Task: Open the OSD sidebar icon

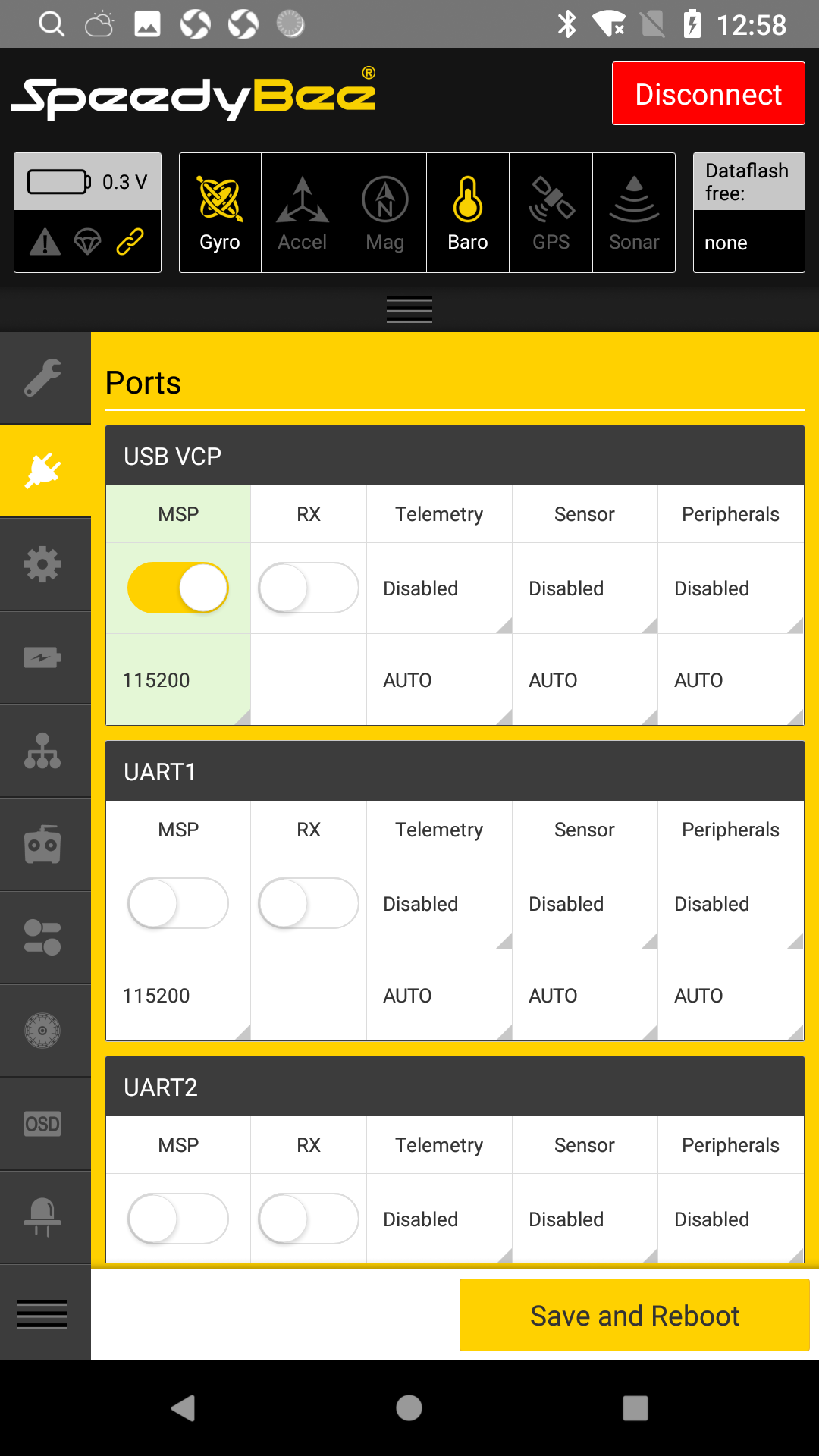Action: [x=43, y=1124]
